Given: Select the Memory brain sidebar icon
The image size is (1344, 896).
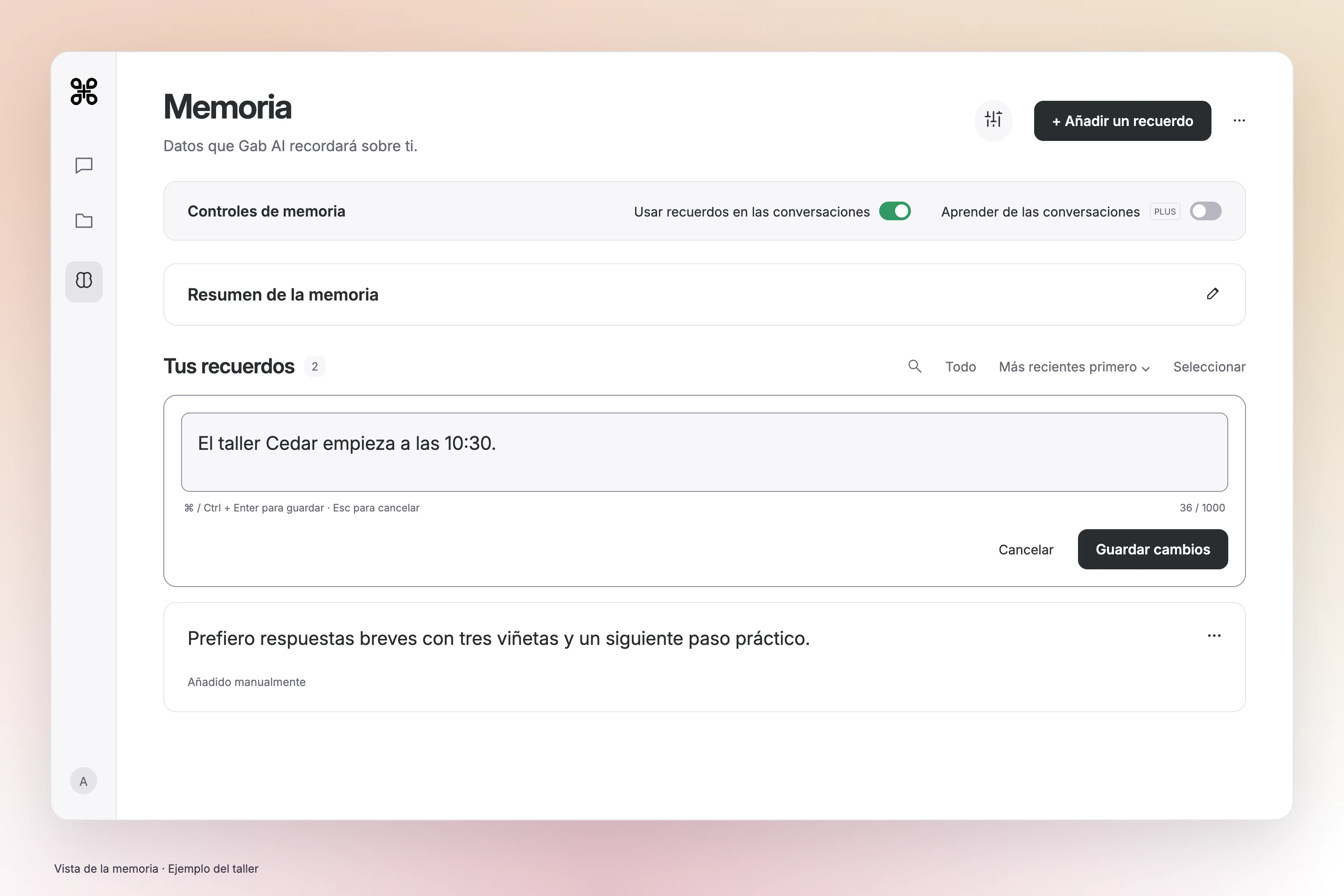Looking at the screenshot, I should point(84,281).
